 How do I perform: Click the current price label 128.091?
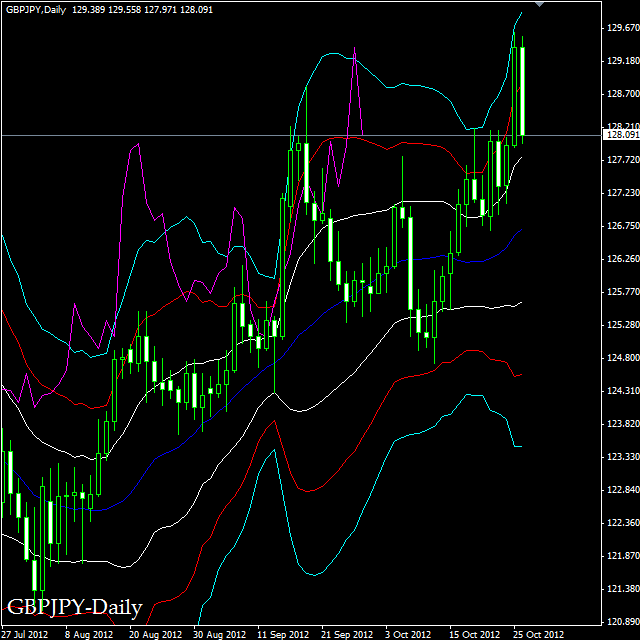tap(623, 135)
